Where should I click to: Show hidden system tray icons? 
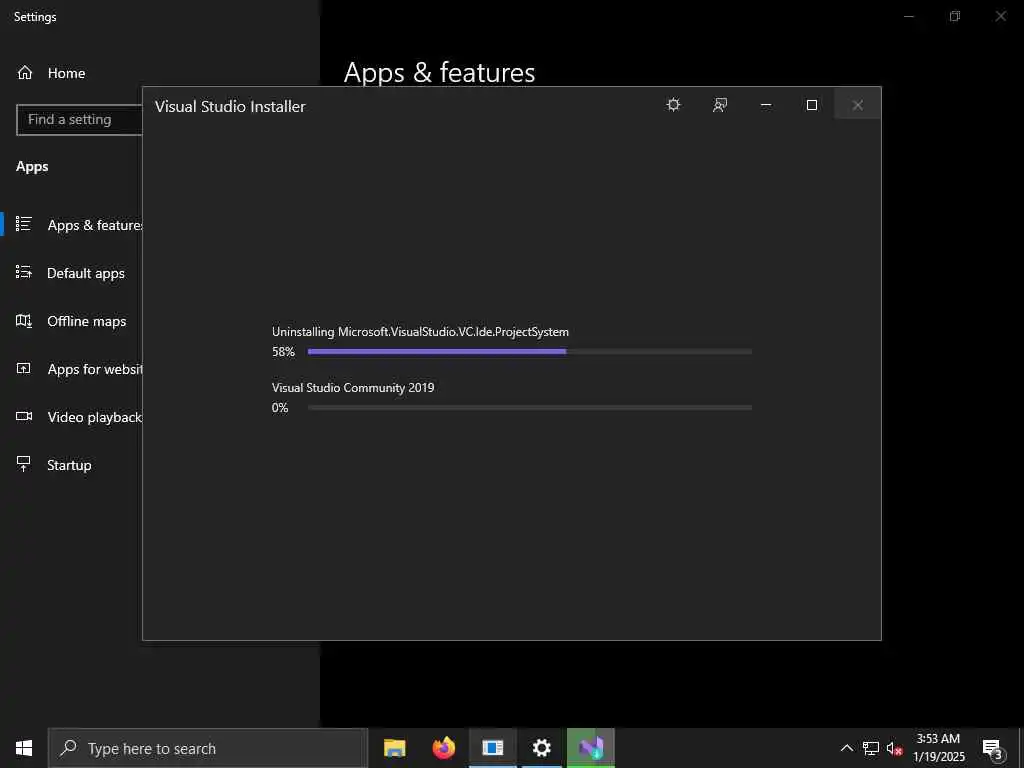(846, 748)
